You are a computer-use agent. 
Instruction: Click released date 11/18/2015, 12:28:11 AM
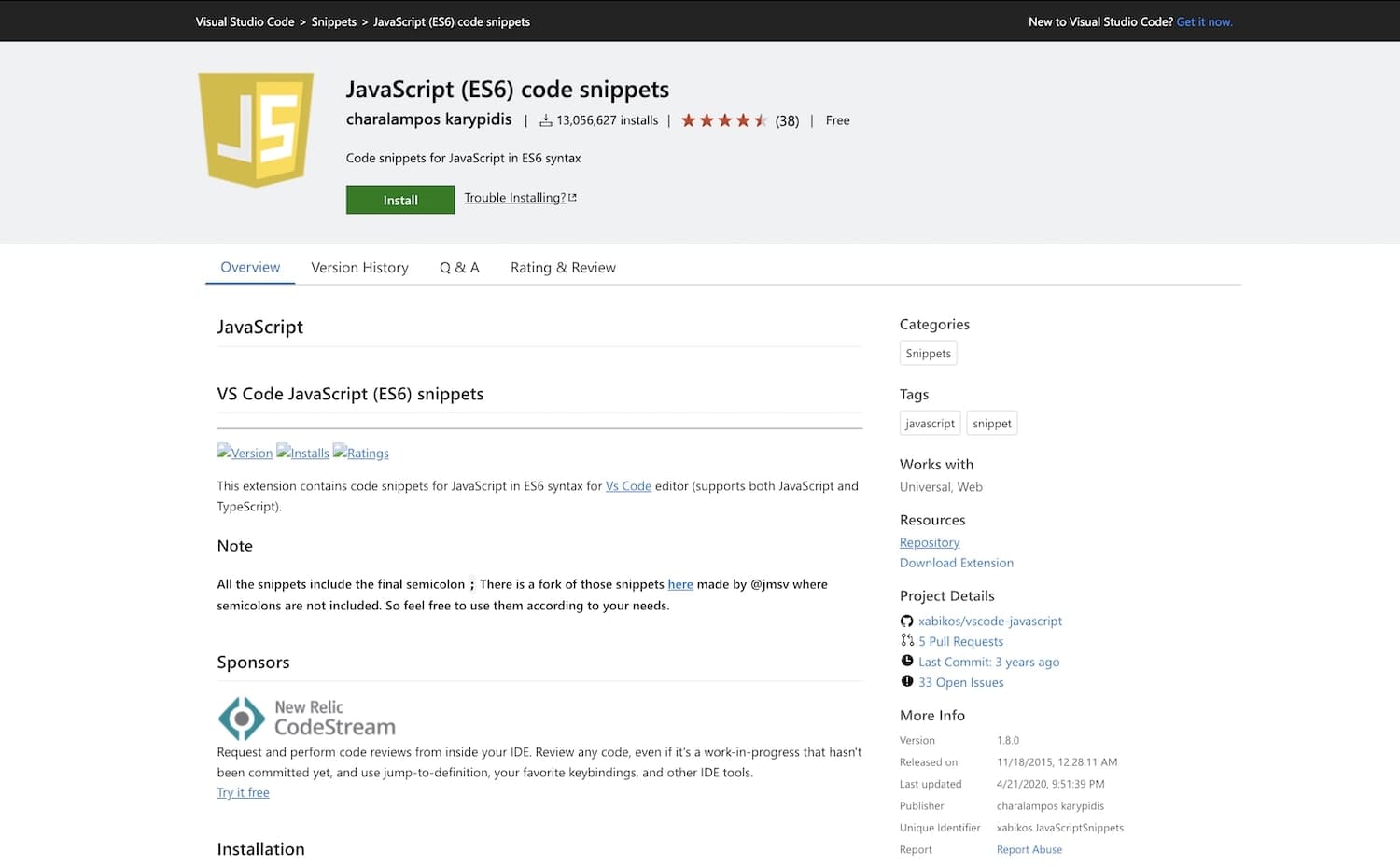[1057, 761]
